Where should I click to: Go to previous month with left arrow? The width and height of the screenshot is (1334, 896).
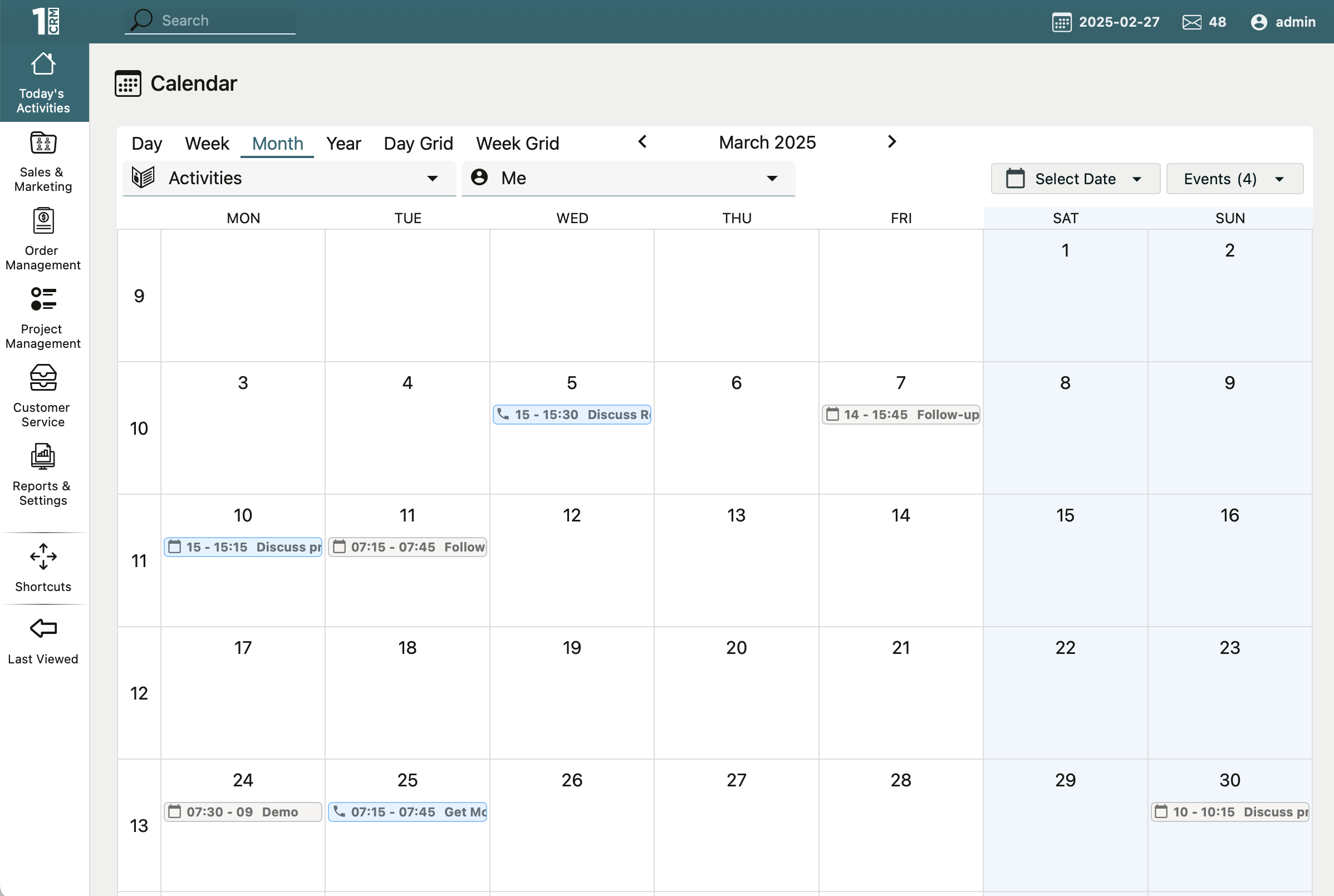tap(643, 142)
